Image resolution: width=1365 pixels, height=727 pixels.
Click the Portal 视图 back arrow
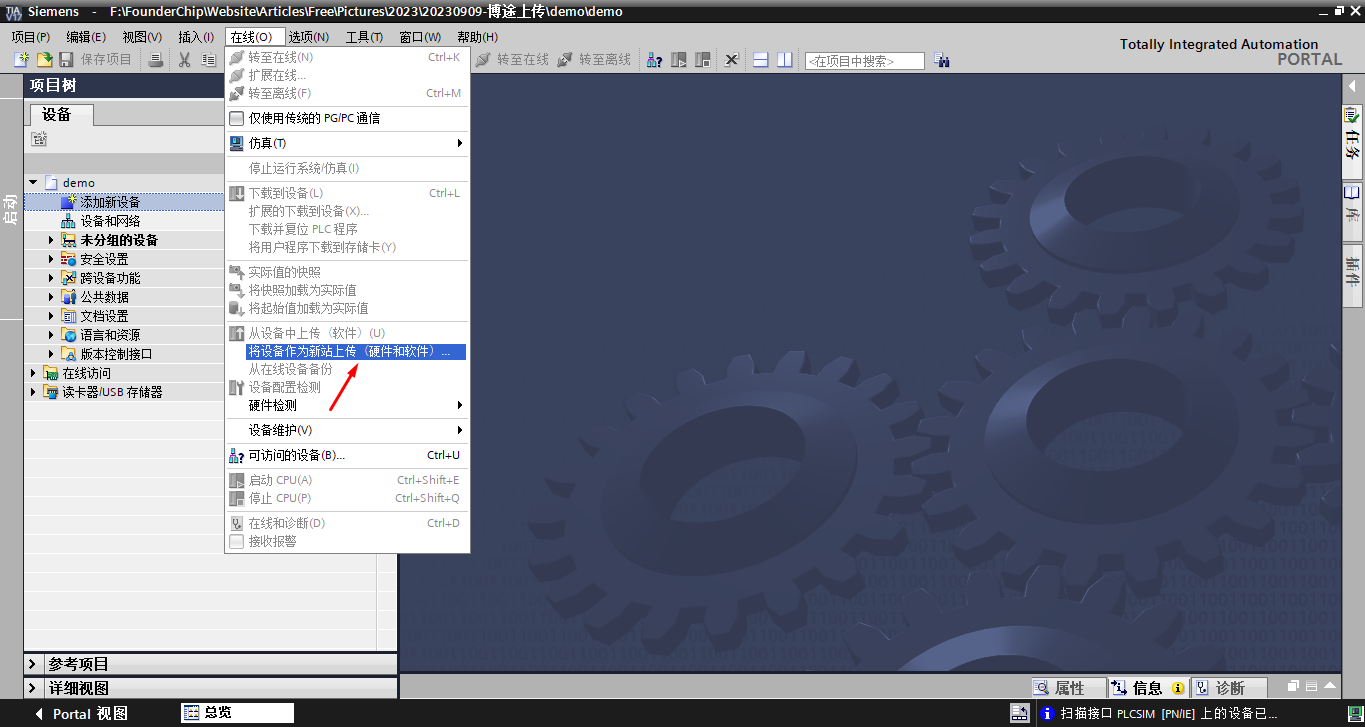(x=39, y=714)
